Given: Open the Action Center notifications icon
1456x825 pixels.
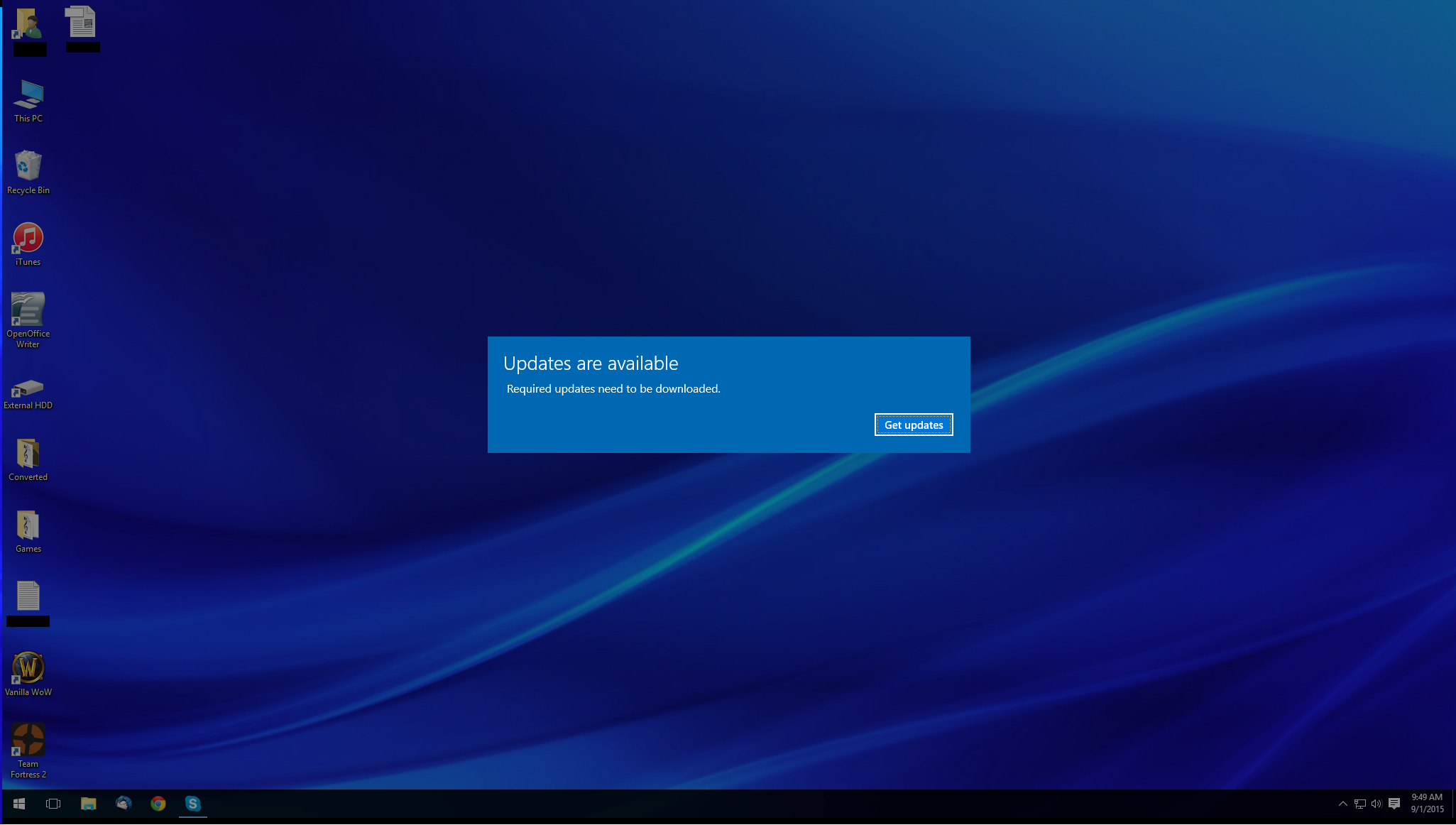Looking at the screenshot, I should 1394,804.
